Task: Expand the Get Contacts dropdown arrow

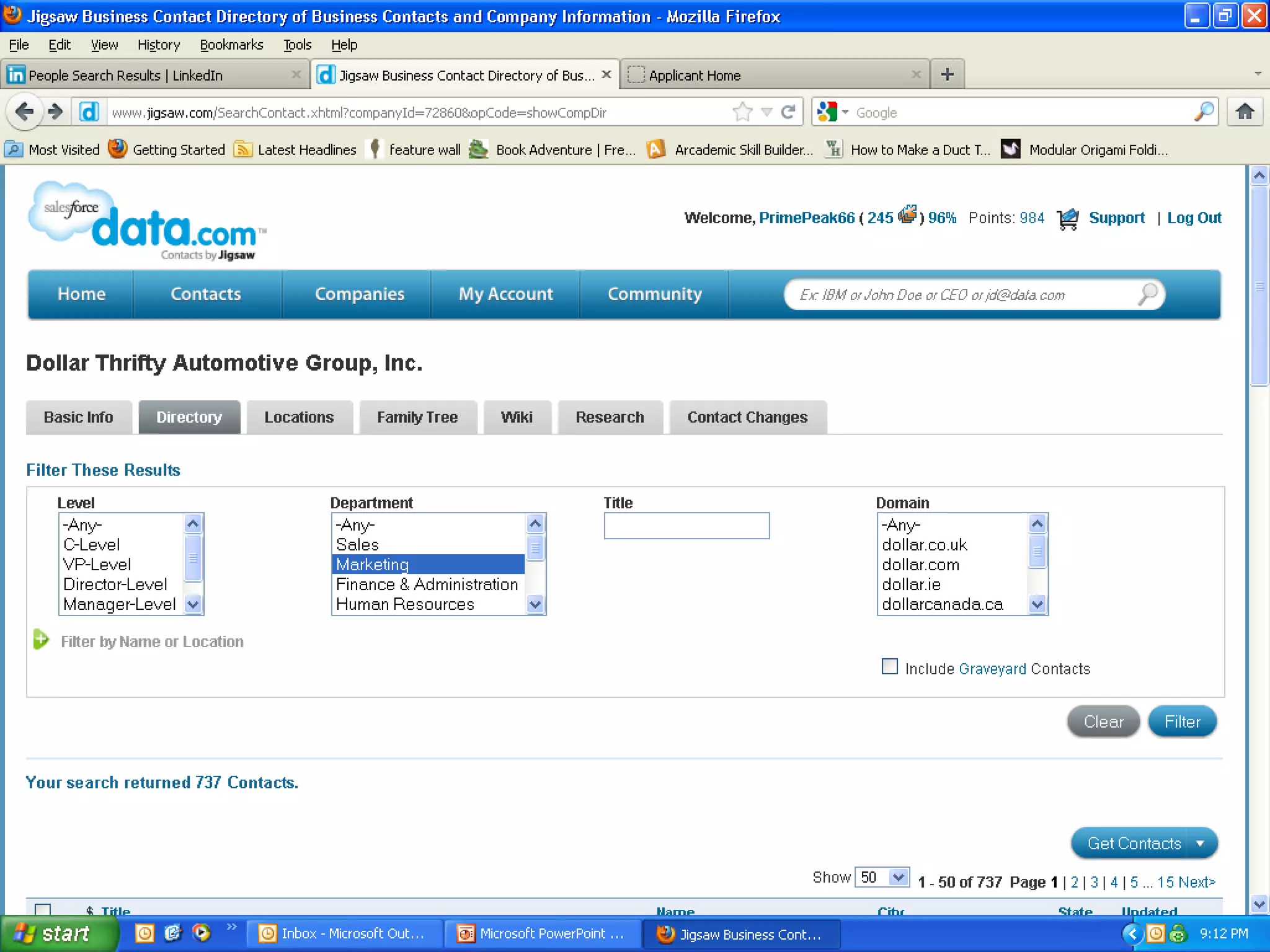Action: (x=1201, y=844)
